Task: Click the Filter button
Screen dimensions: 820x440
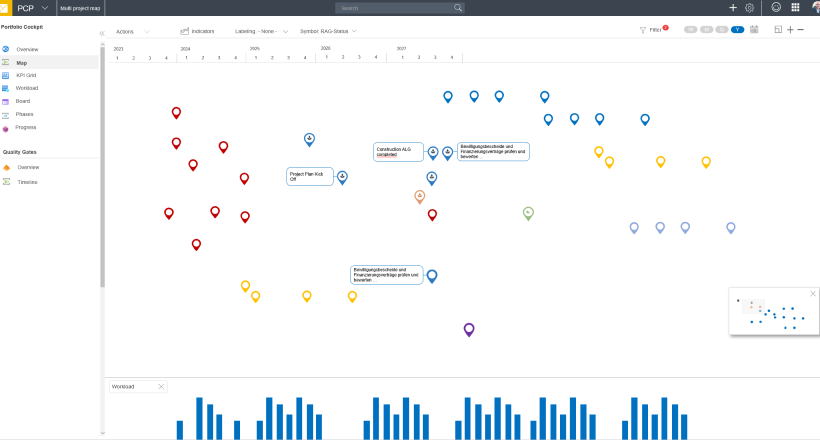Action: pyautogui.click(x=653, y=30)
